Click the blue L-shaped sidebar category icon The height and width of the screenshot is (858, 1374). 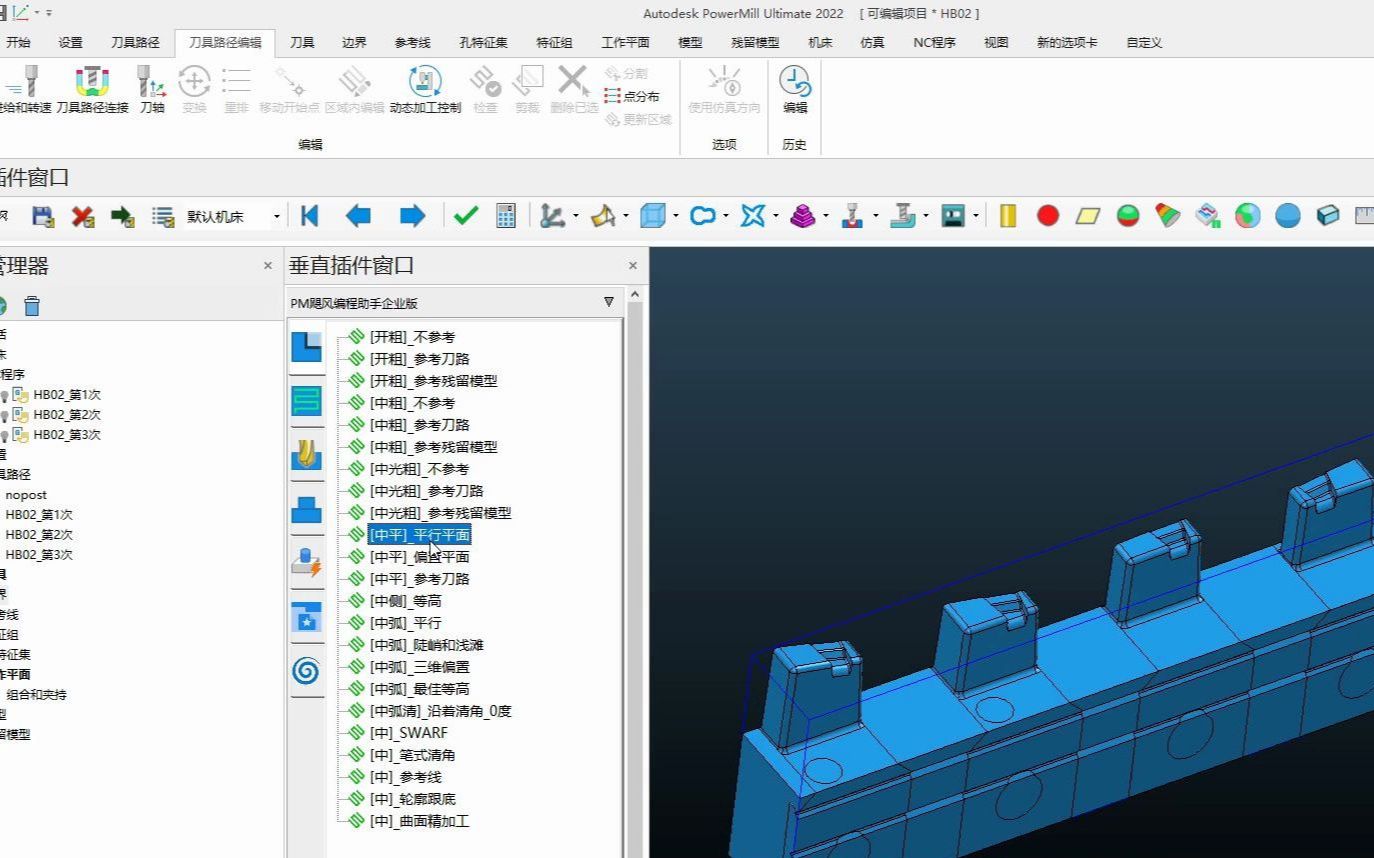tap(306, 347)
